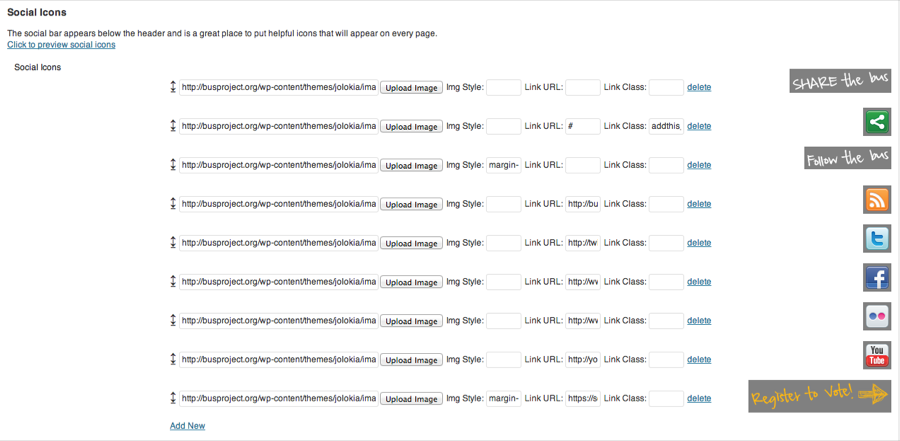Screen dimensions: 900x441
Task: Focus Img Style 'margin-' field in Follow the bus row
Action: [504, 165]
